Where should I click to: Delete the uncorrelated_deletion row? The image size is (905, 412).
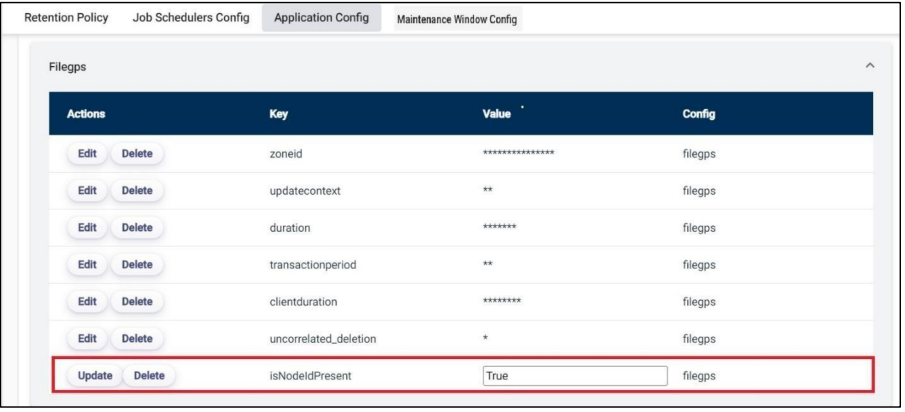coord(137,339)
